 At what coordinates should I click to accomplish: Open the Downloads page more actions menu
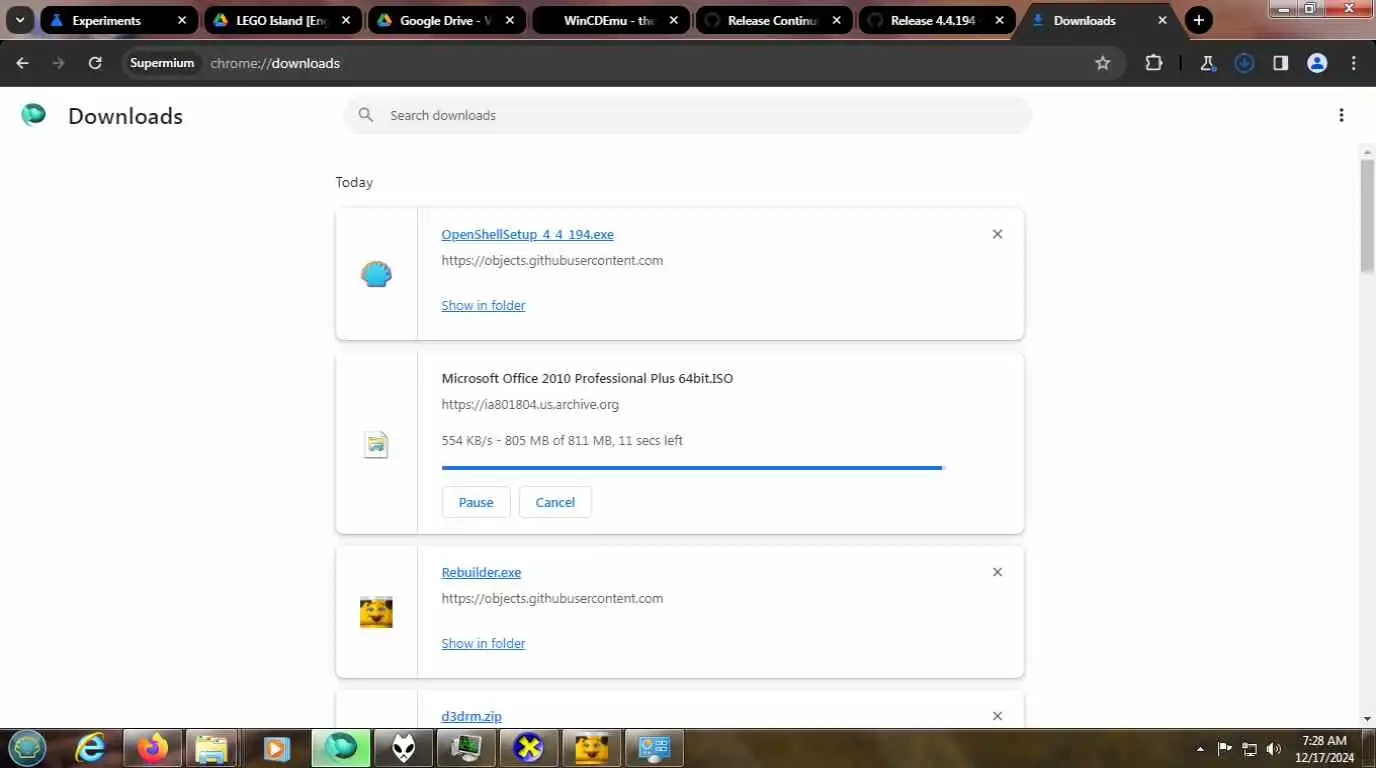pos(1341,115)
